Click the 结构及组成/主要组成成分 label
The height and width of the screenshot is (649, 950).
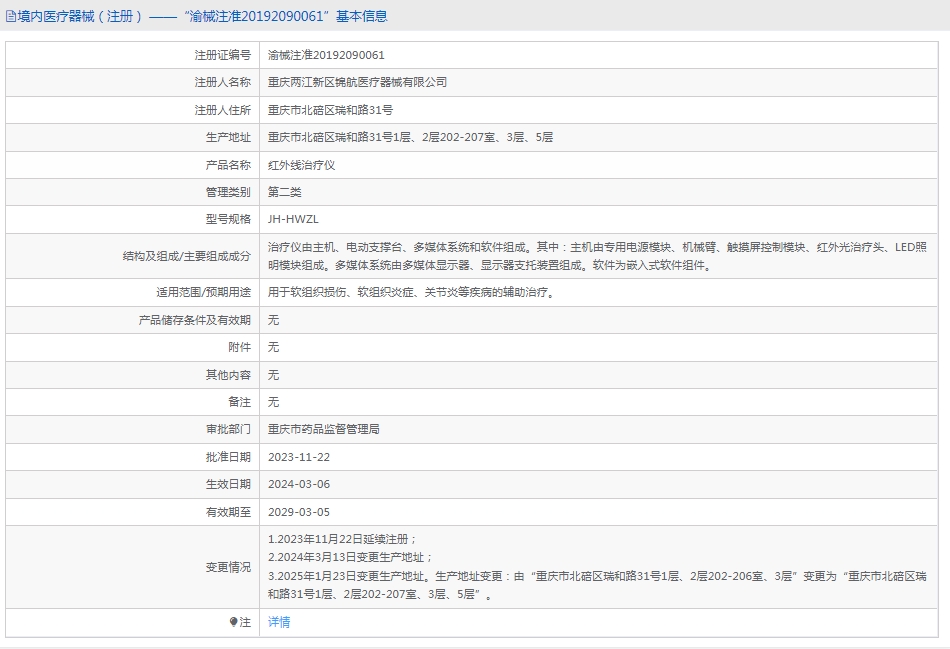point(187,256)
